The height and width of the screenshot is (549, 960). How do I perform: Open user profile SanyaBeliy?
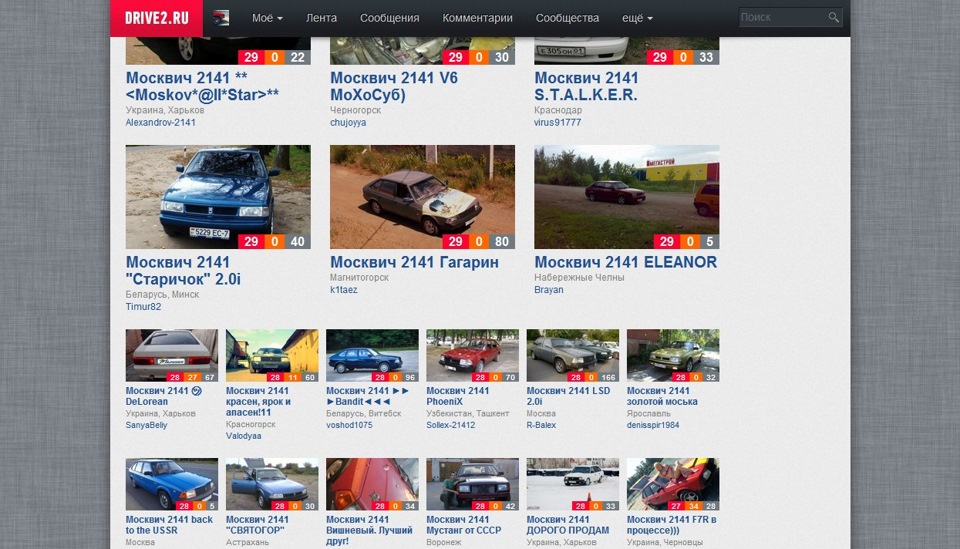146,425
